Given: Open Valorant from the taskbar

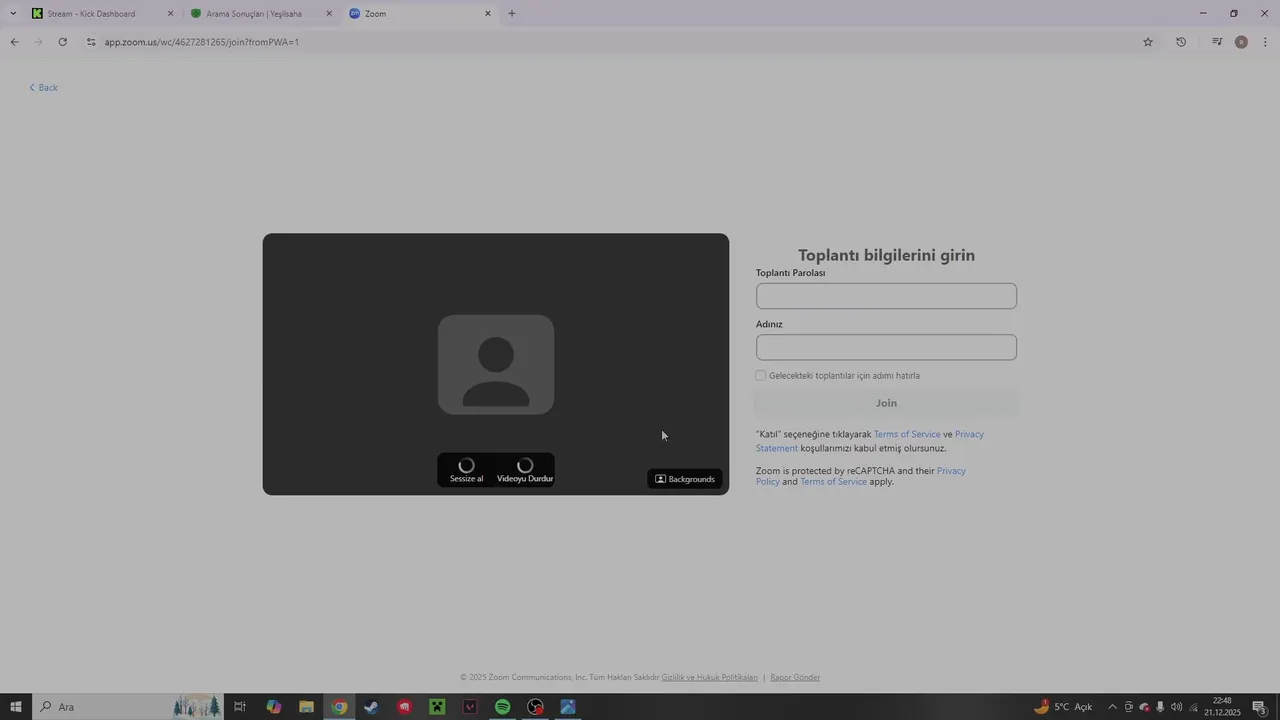Looking at the screenshot, I should coord(470,707).
